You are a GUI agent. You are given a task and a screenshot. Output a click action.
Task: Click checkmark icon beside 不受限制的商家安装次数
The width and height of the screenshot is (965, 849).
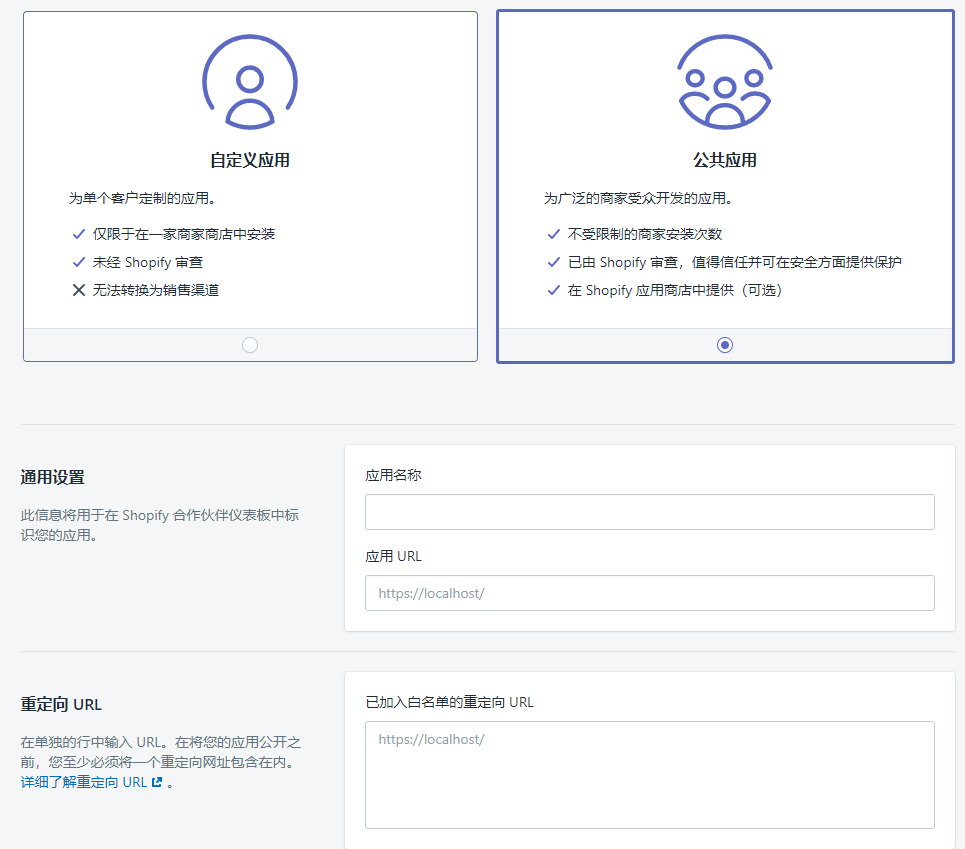click(x=554, y=234)
